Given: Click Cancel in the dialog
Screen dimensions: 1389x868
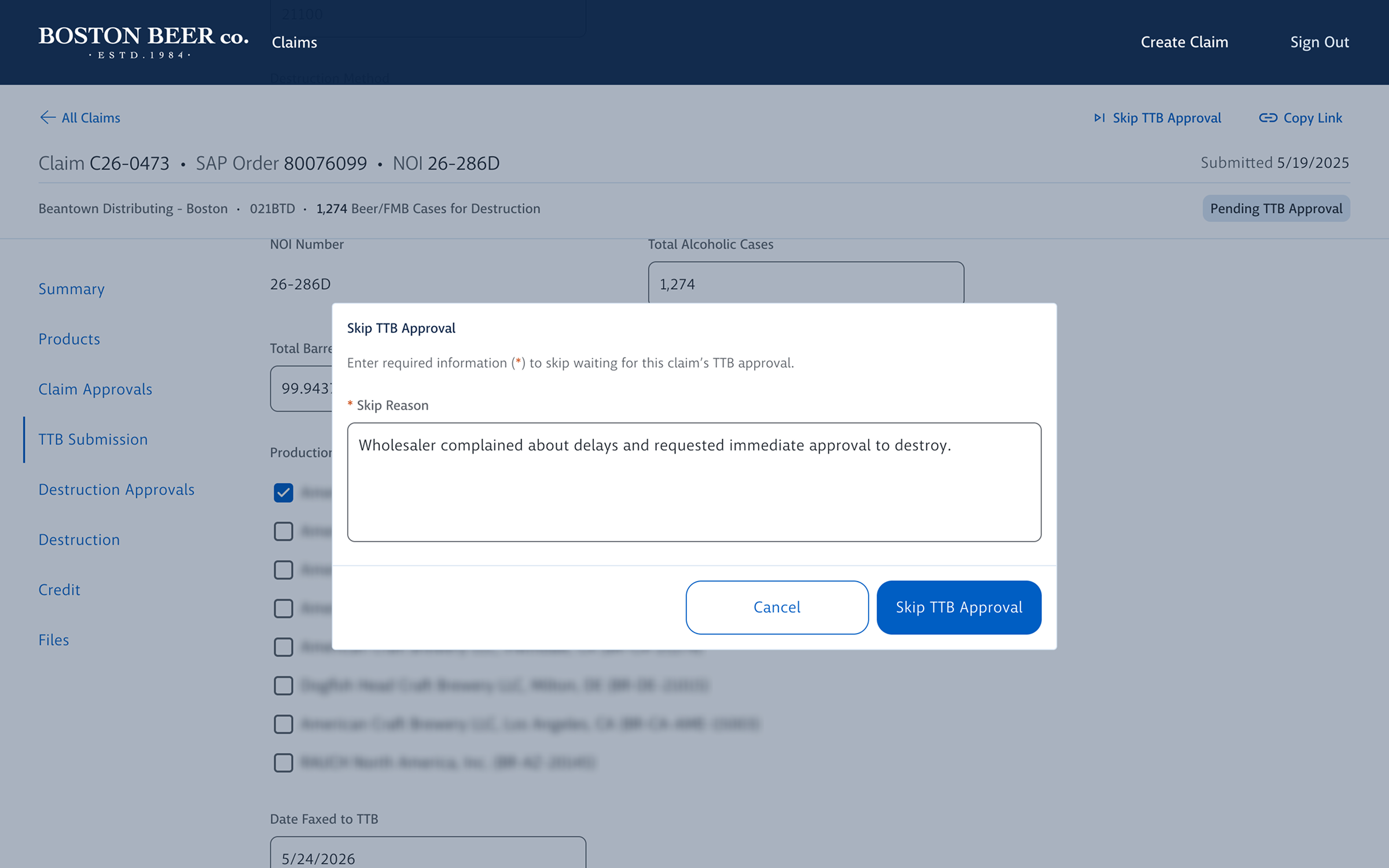Looking at the screenshot, I should coord(777,607).
